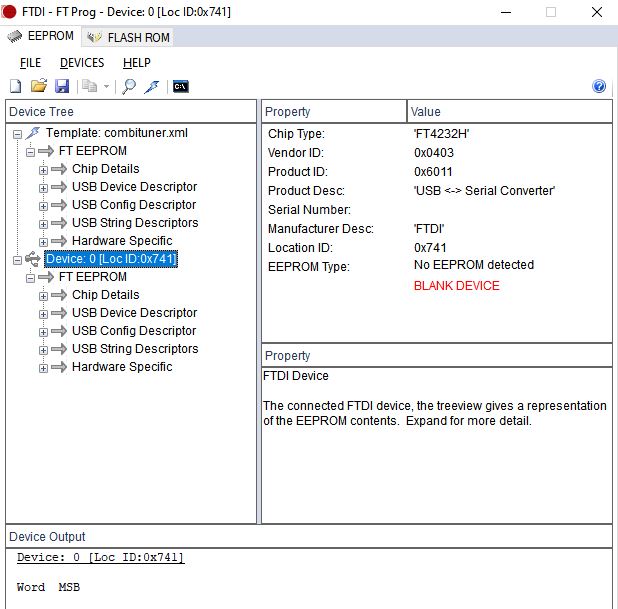Open the command line console icon
618x609 pixels.
click(x=181, y=86)
